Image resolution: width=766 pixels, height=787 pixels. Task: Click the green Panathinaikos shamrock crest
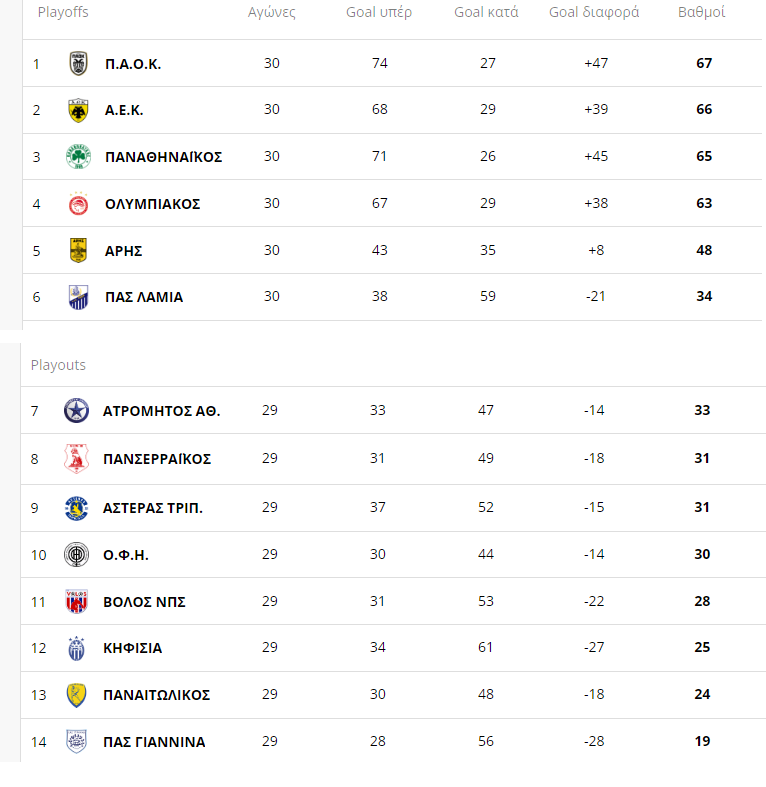78,157
